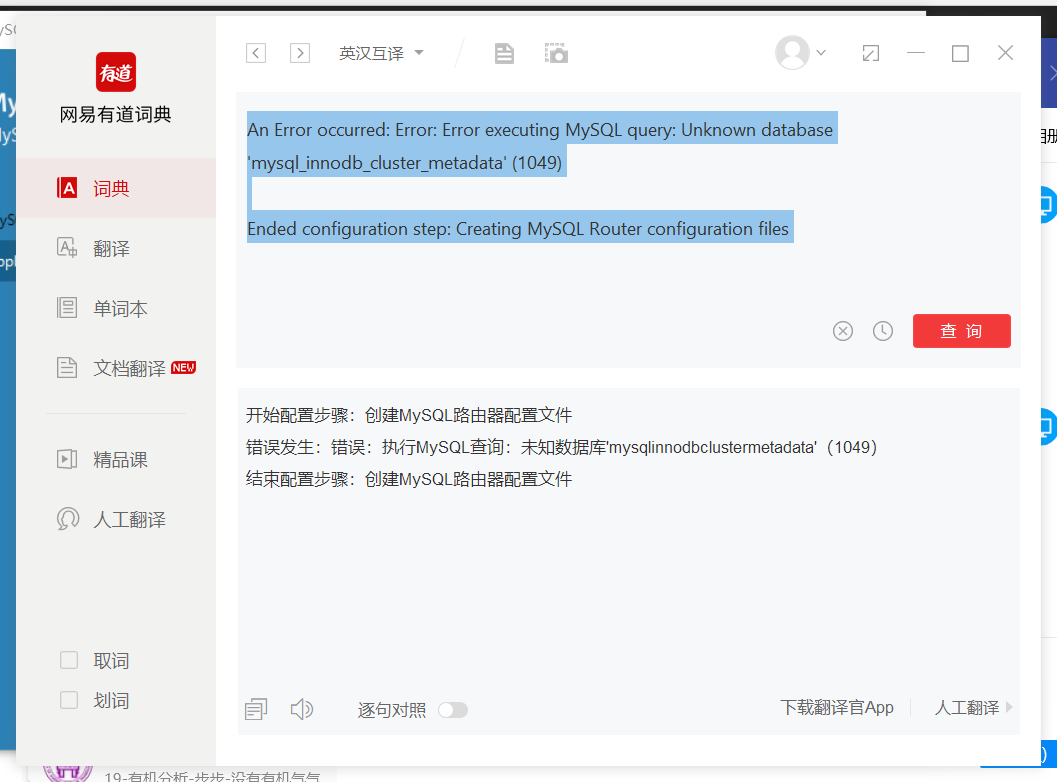Go forward with the right arrow button
The width and height of the screenshot is (1057, 782).
pyautogui.click(x=300, y=53)
